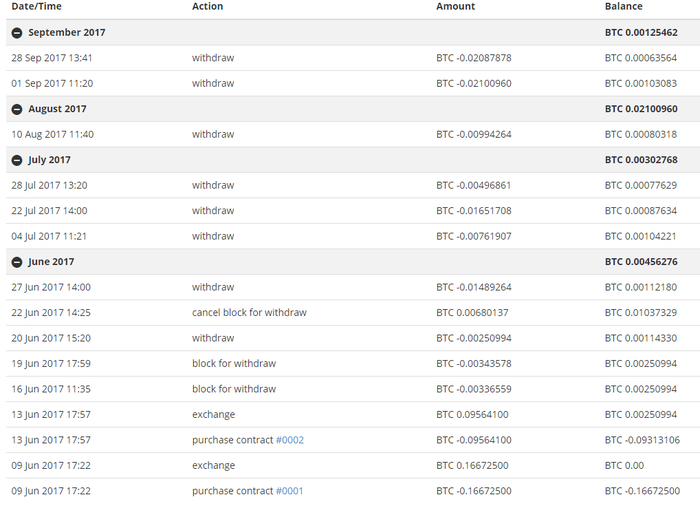Select the 16 Jun block for withdraw row

353,389
